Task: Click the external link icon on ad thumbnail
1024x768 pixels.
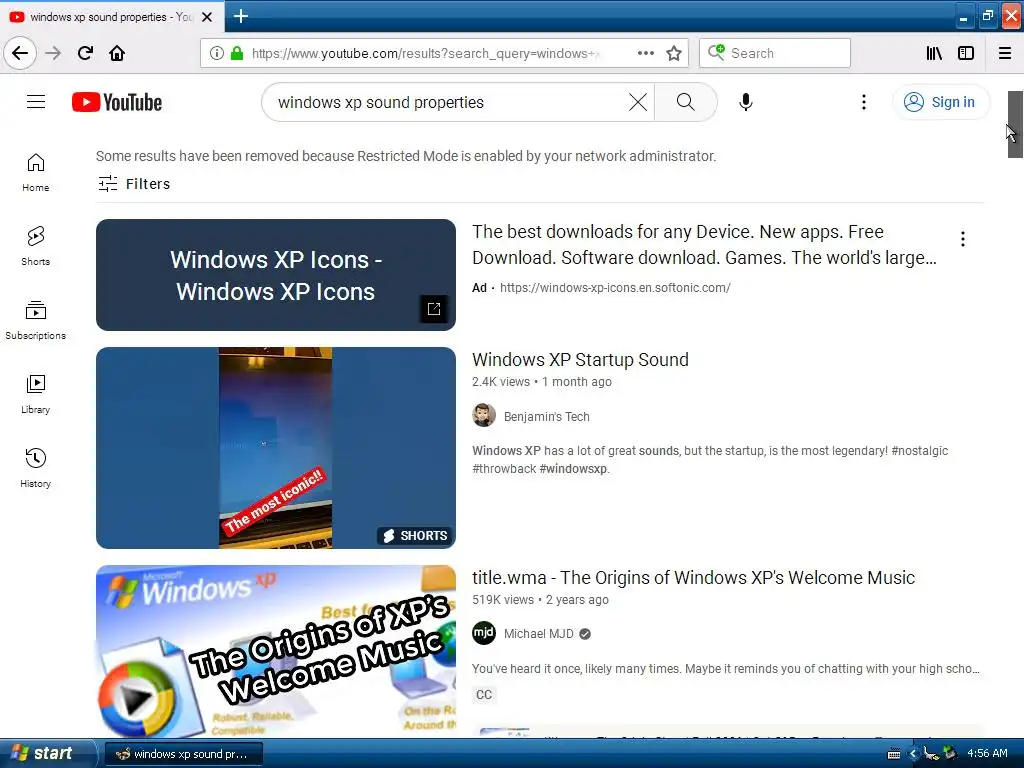Action: (434, 309)
